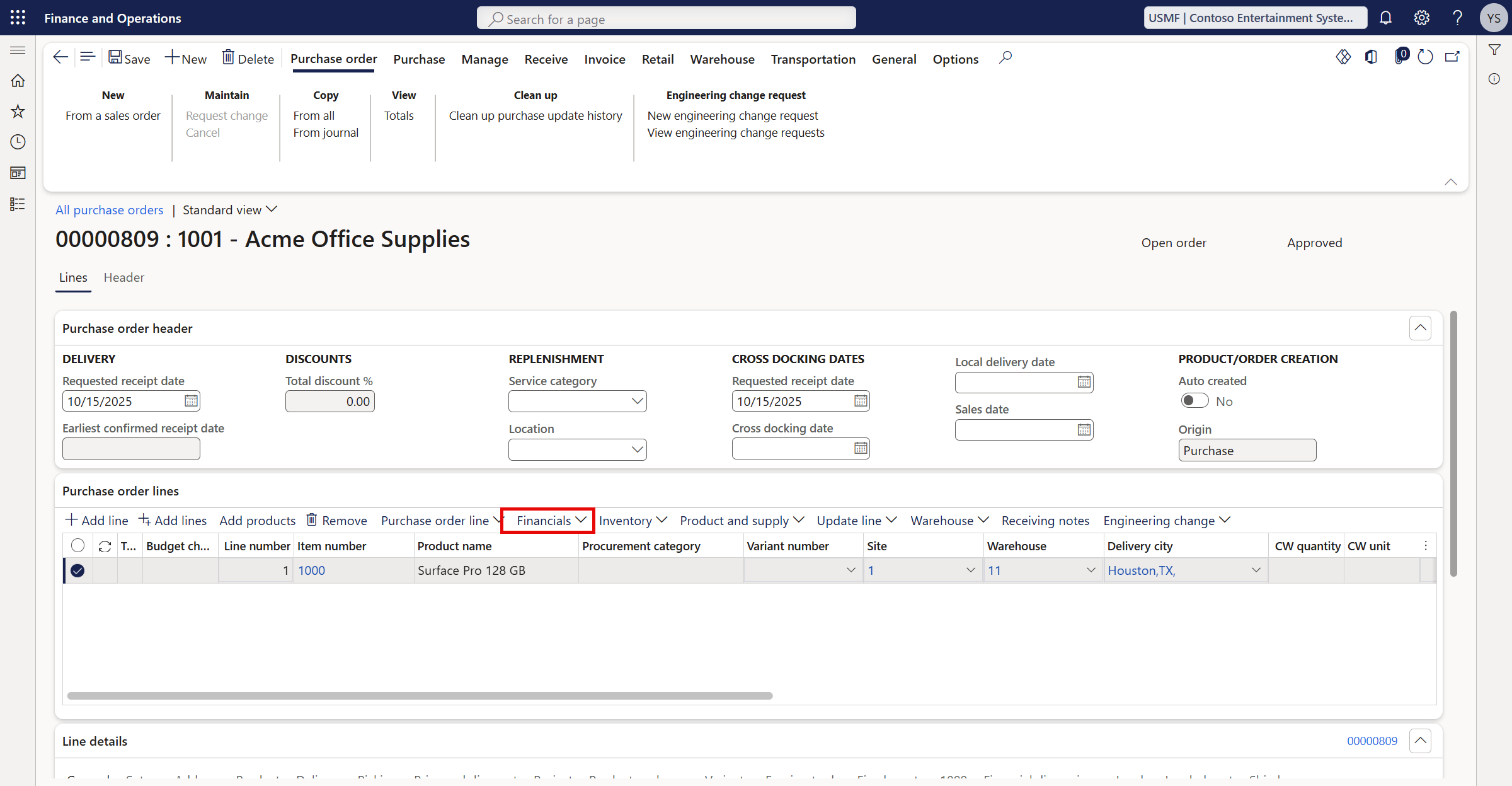Open the app launcher waffle icon
This screenshot has width=1512, height=786.
tap(18, 18)
